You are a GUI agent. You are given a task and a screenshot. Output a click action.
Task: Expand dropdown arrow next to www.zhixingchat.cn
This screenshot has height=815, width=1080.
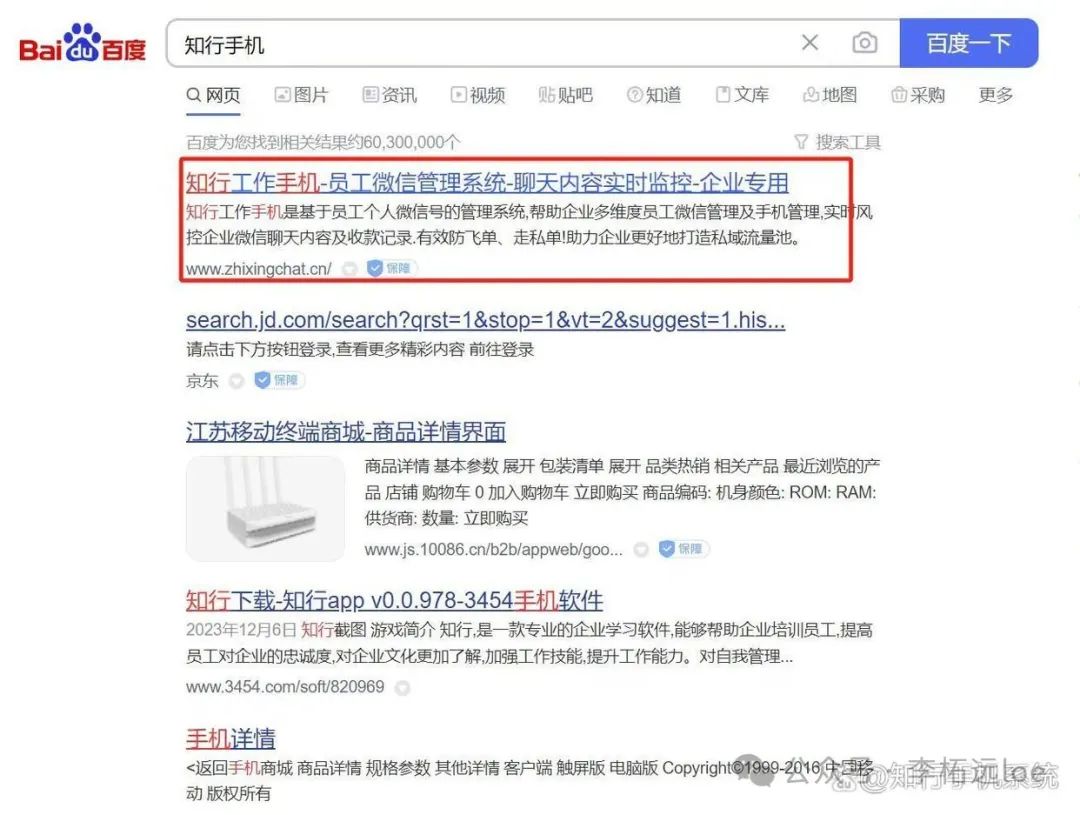[x=349, y=269]
